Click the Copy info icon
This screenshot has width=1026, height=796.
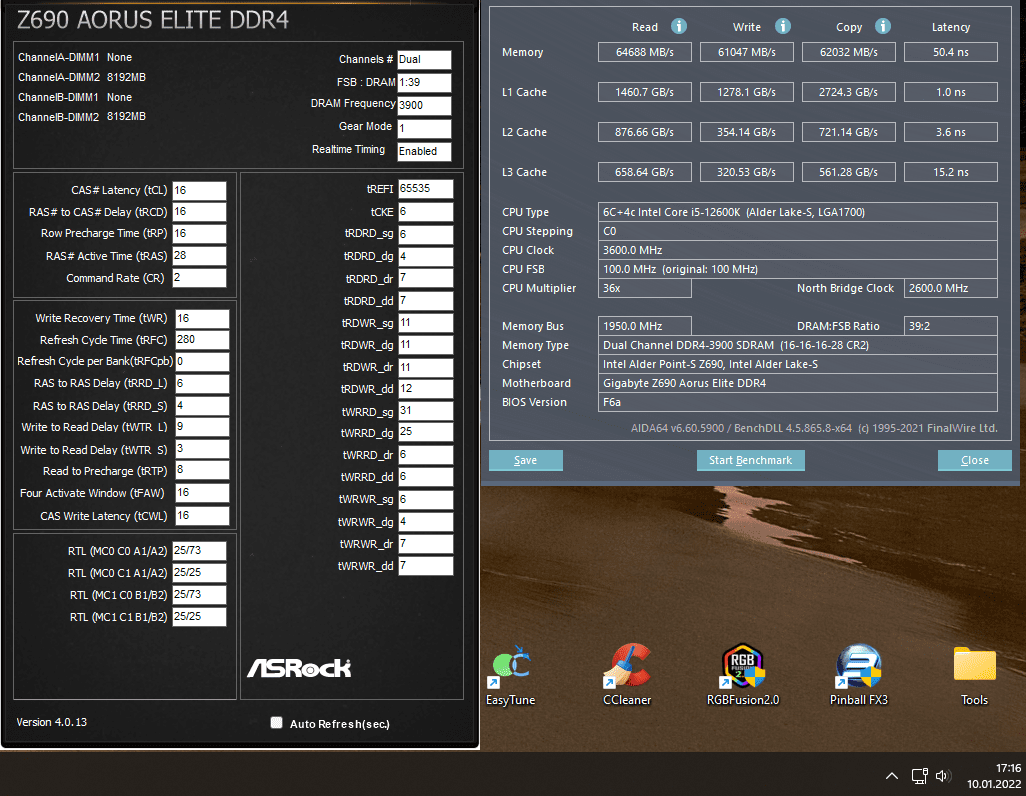point(883,26)
